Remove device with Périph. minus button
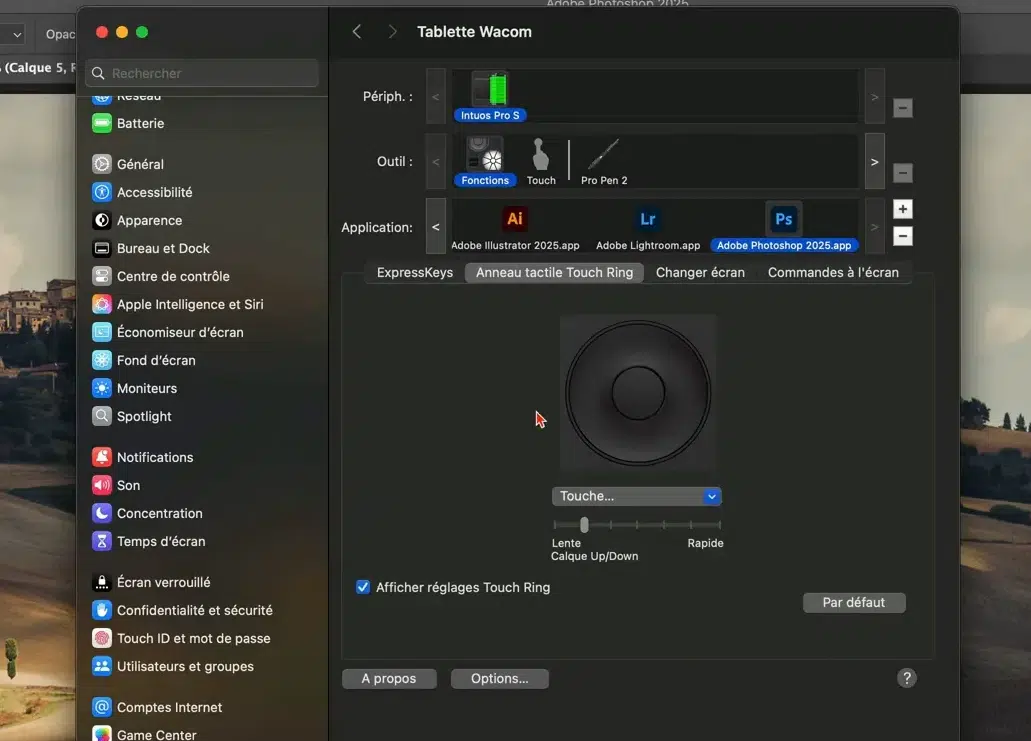Image resolution: width=1031 pixels, height=741 pixels. pos(902,108)
